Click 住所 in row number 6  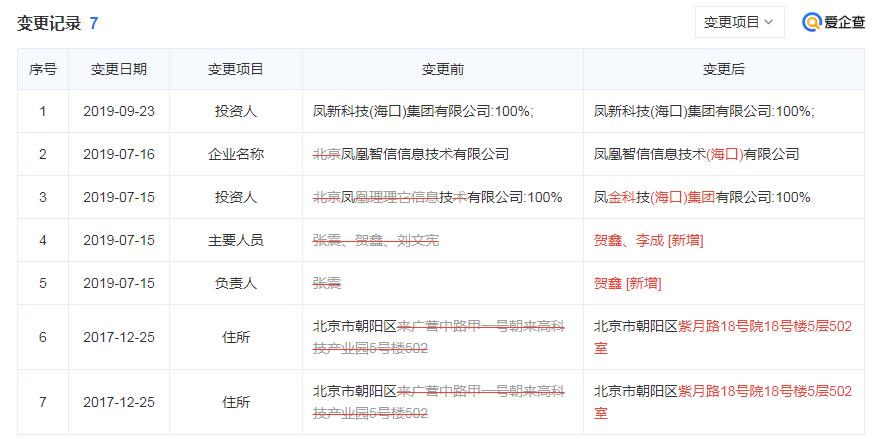236,337
